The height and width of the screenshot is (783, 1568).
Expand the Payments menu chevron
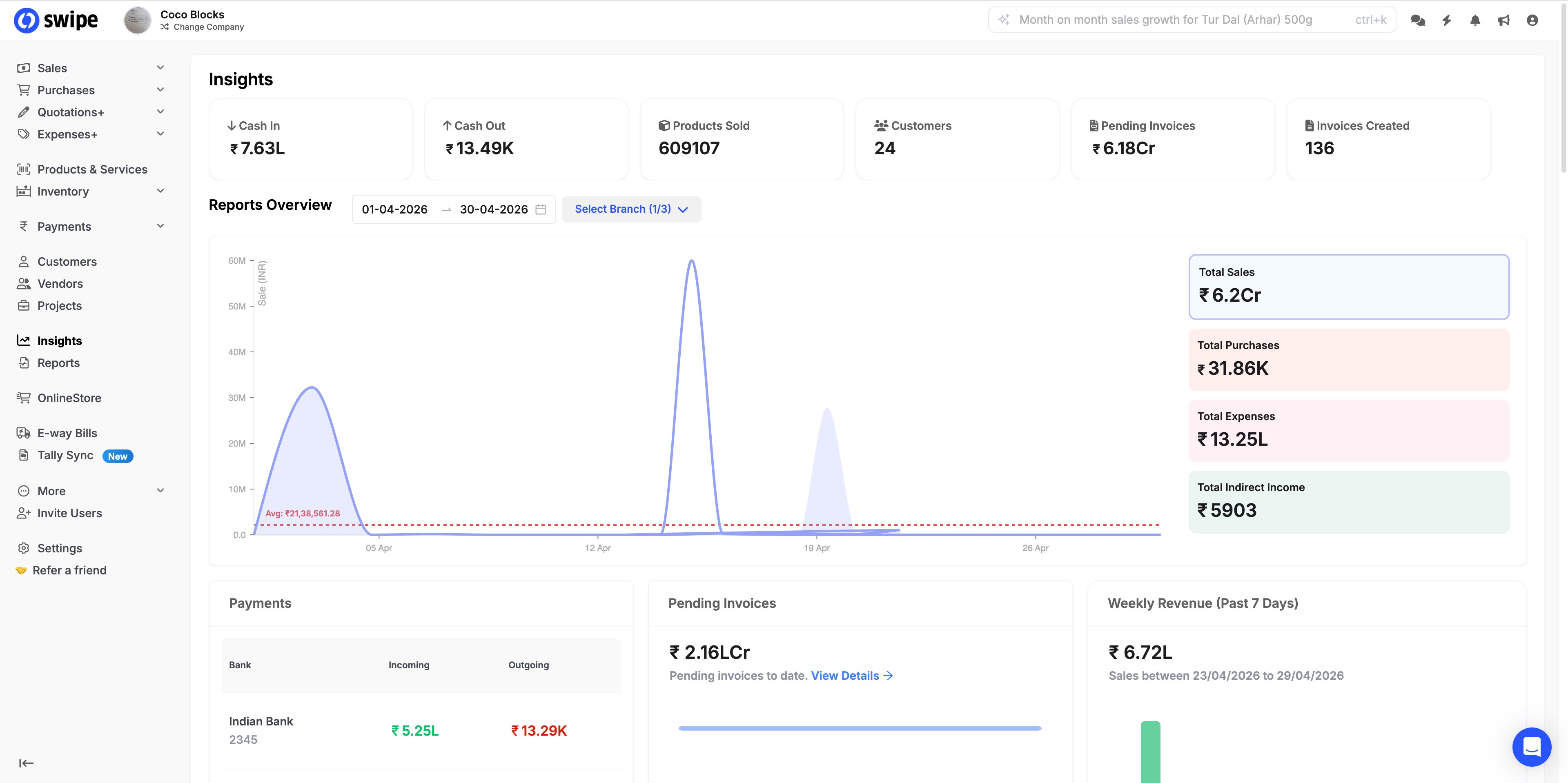click(161, 226)
